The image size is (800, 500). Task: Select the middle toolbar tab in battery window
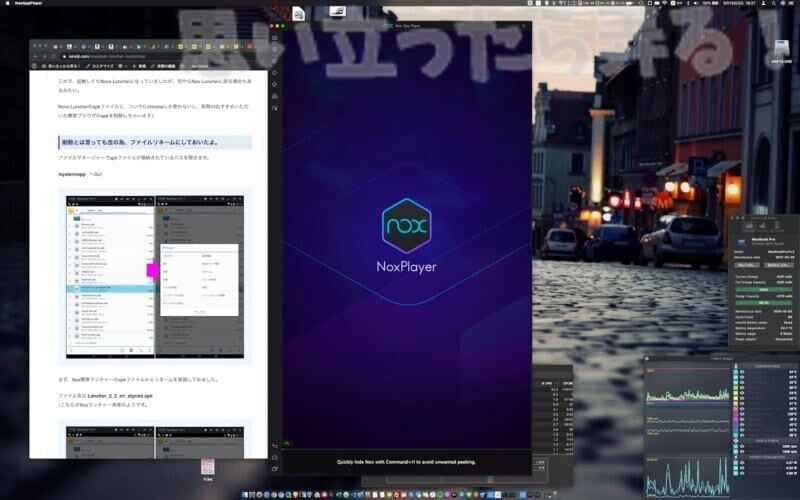pyautogui.click(x=763, y=226)
